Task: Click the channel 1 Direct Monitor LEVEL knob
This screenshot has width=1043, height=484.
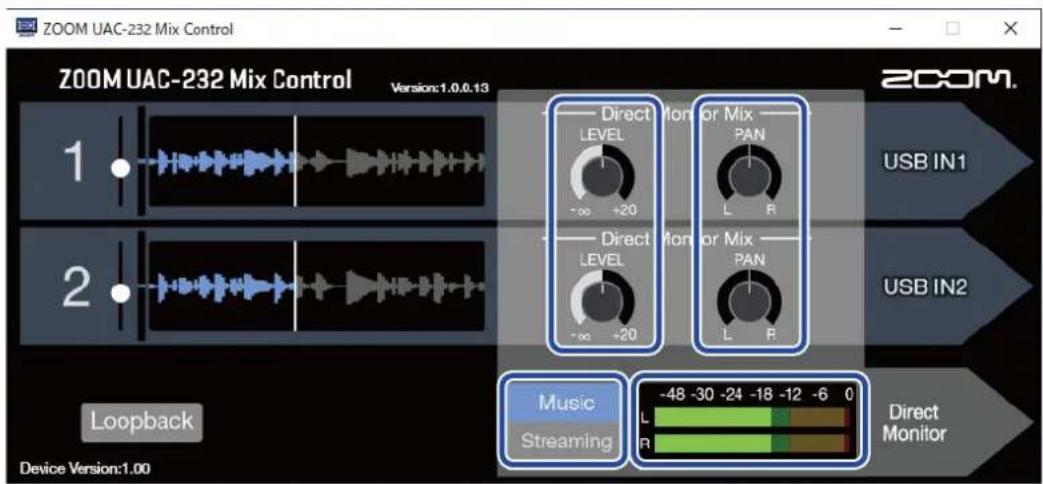Action: coord(603,178)
